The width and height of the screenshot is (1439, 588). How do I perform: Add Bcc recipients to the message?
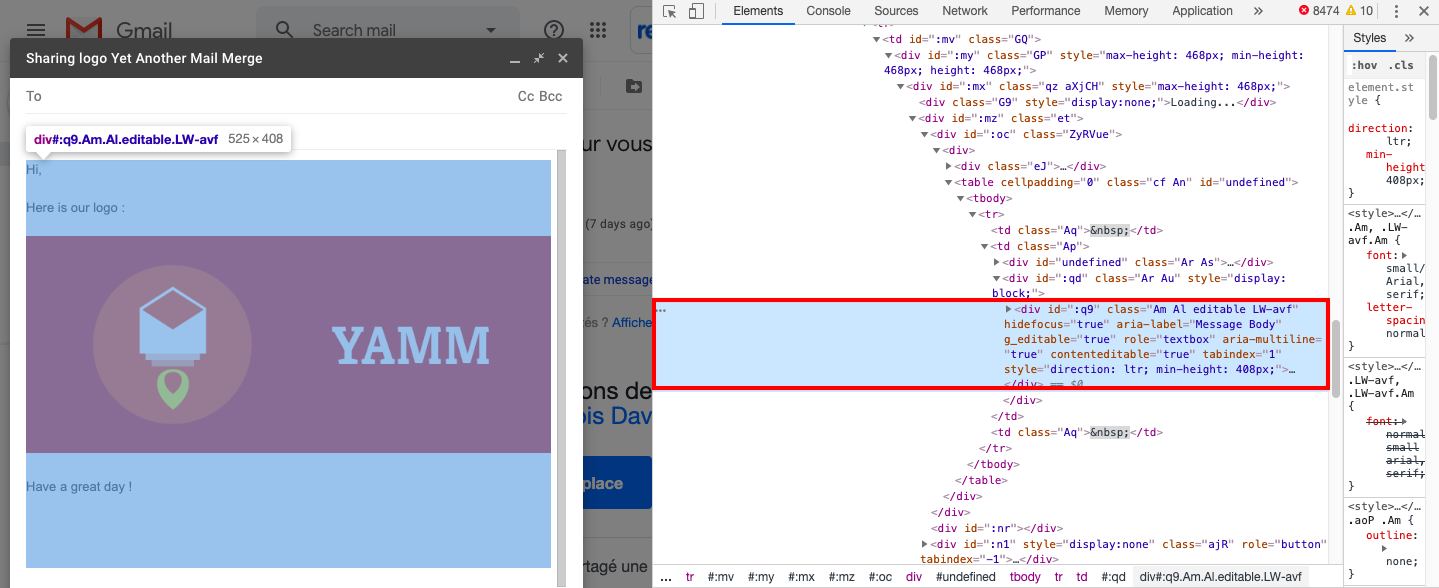tap(551, 96)
